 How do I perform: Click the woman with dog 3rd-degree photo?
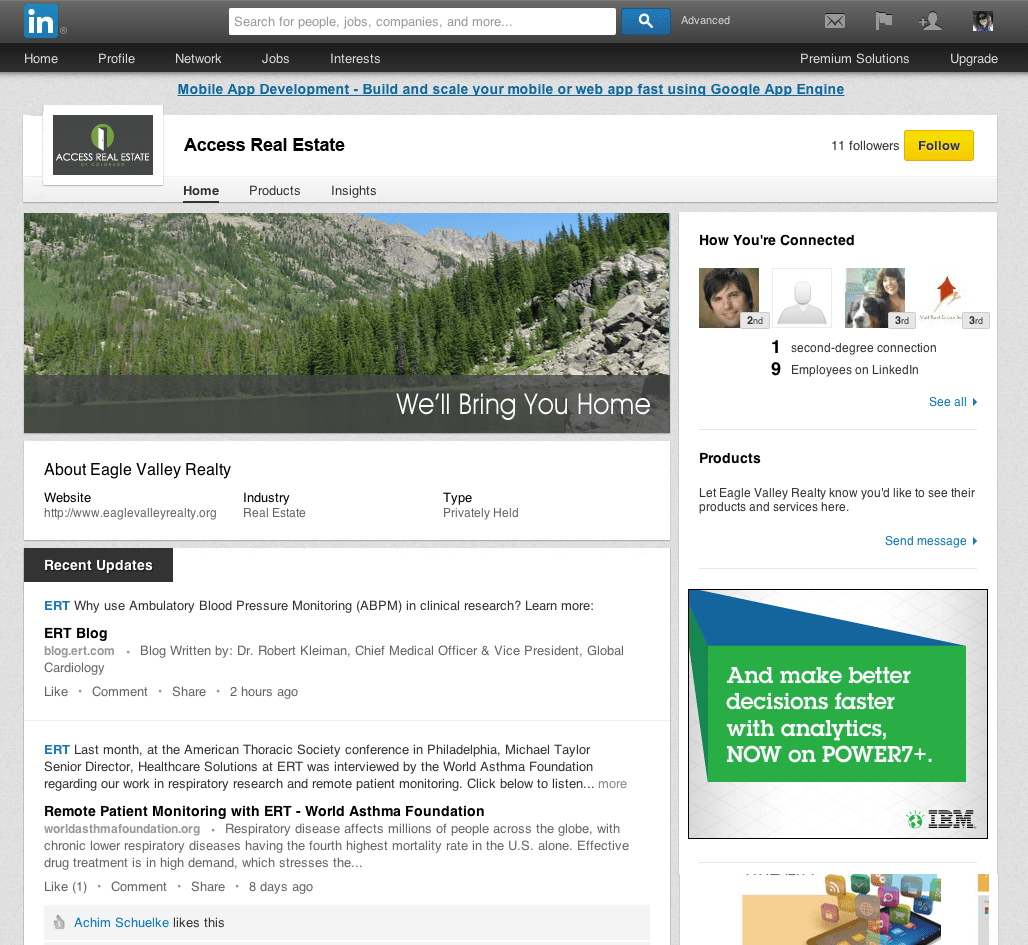875,298
